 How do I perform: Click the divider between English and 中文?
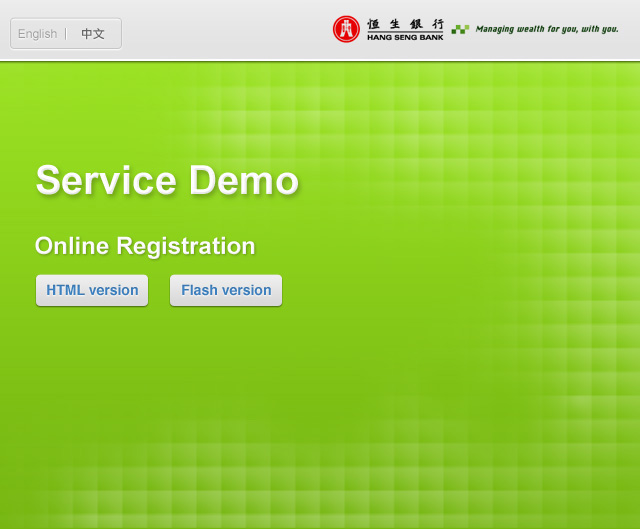click(66, 34)
